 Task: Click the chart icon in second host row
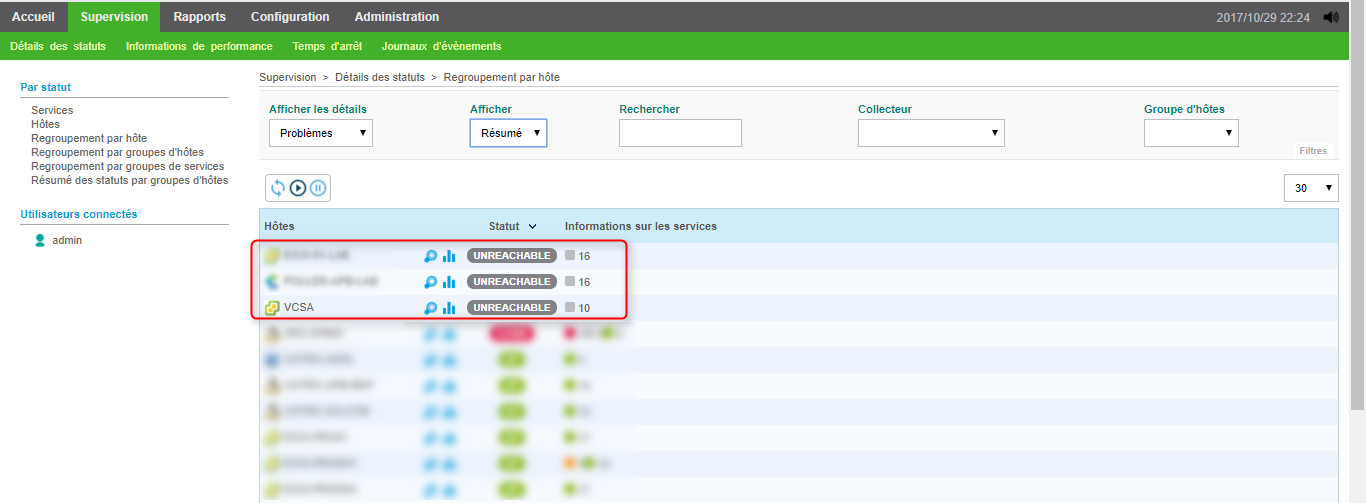pos(449,282)
